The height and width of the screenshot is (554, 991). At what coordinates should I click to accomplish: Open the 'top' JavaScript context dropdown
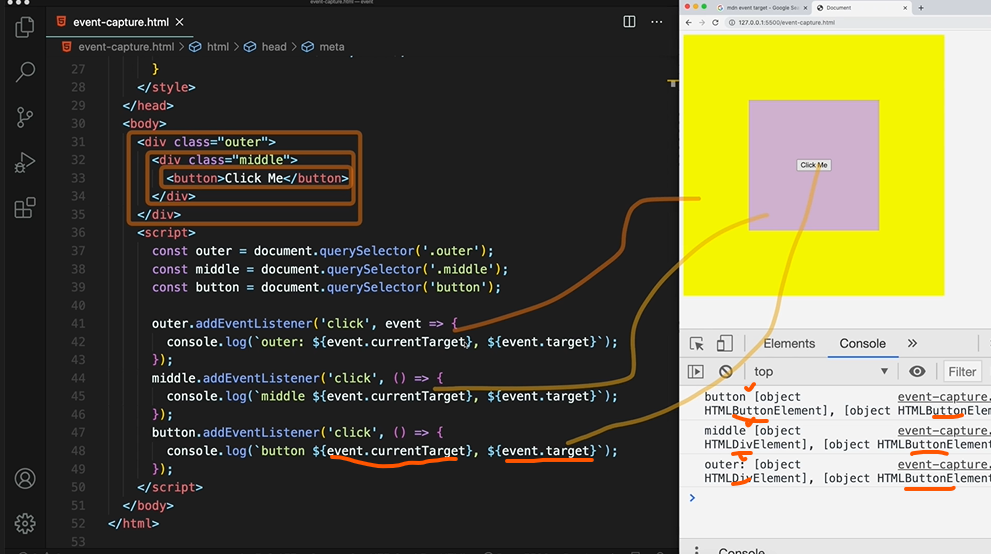pos(820,371)
